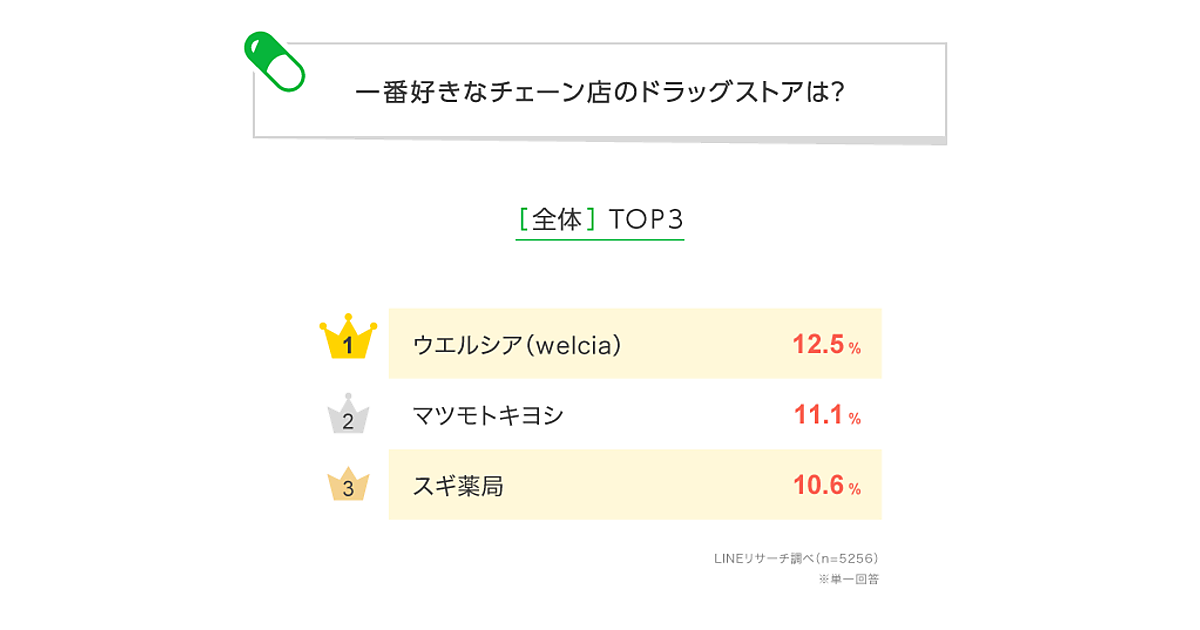Click the bronze third-place crown
Screen dimensions: 1200x630
[x=348, y=485]
